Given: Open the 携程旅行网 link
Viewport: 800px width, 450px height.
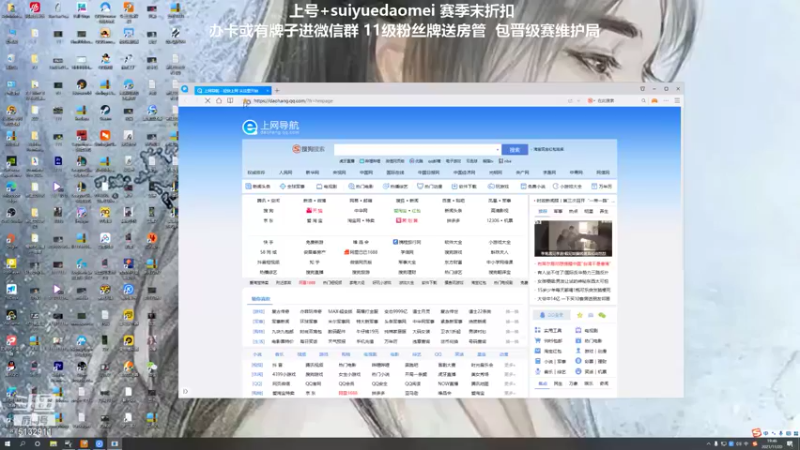Looking at the screenshot, I should coord(407,242).
